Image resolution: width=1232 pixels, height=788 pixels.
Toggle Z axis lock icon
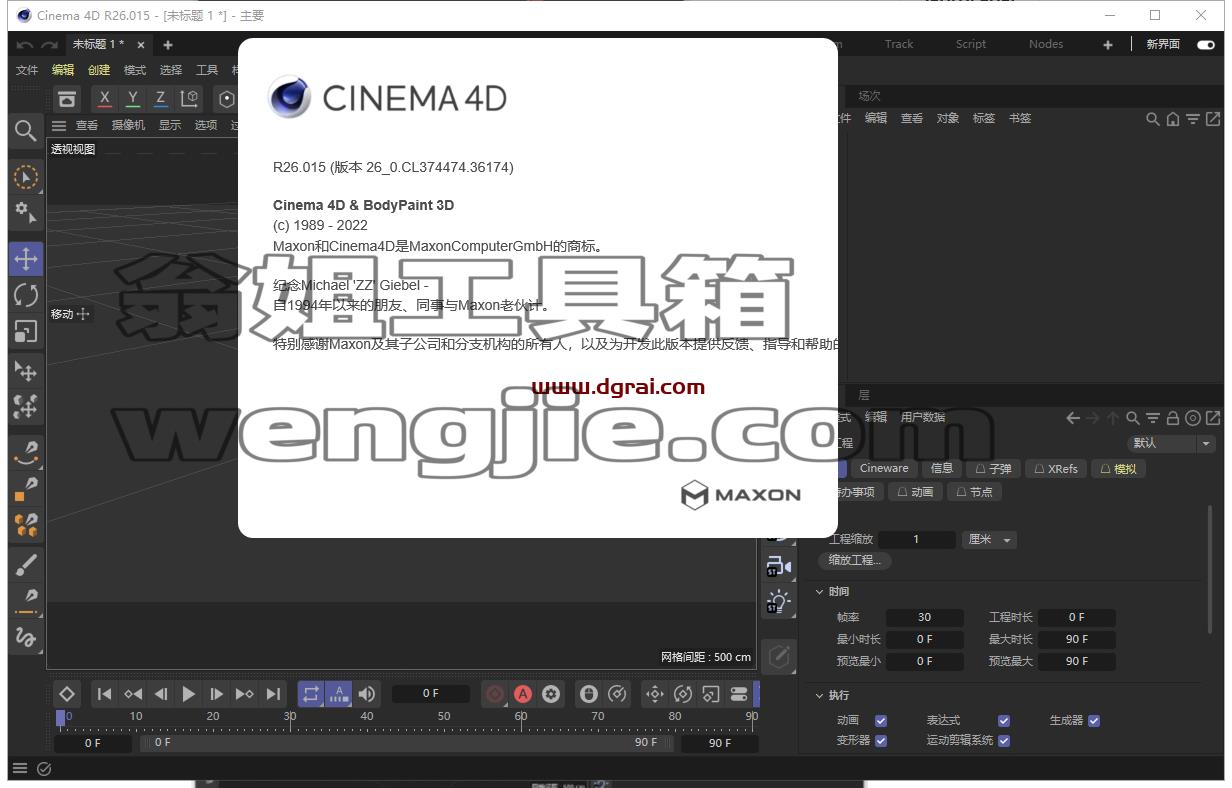(x=160, y=98)
